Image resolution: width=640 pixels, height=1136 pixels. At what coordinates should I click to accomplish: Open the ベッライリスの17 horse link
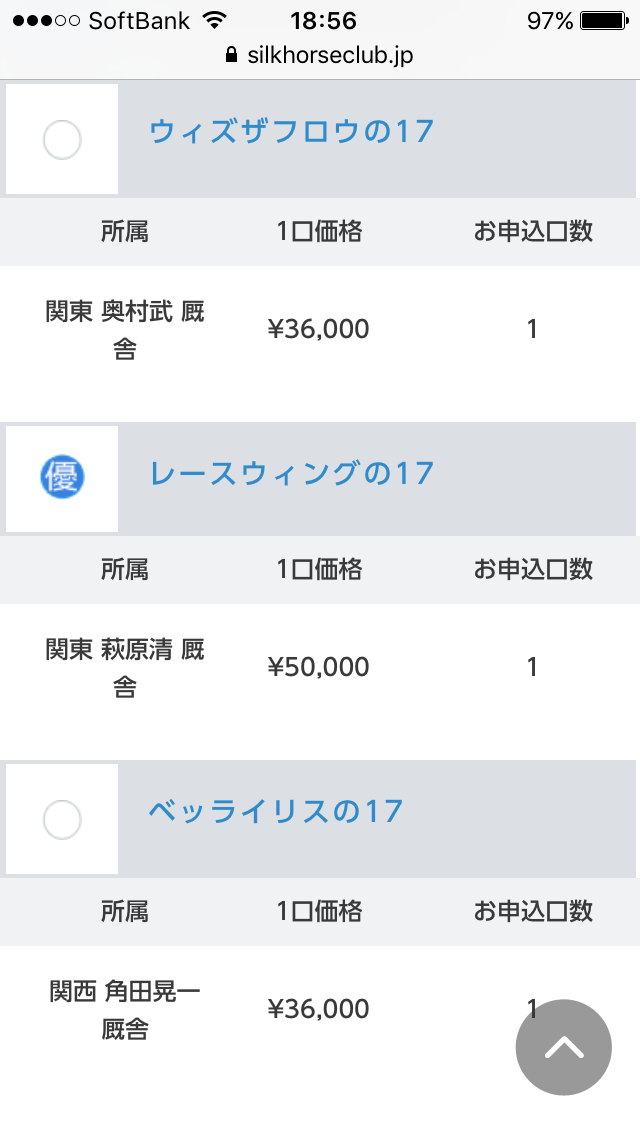point(276,811)
